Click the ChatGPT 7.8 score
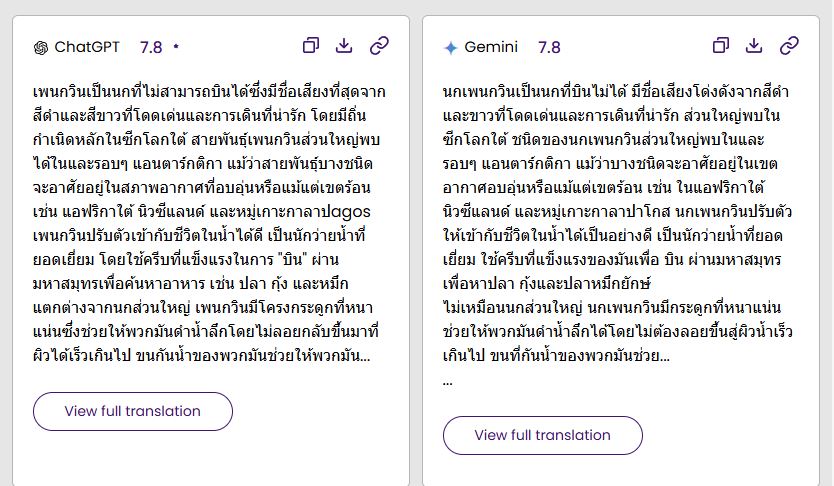Image resolution: width=834 pixels, height=486 pixels. [151, 47]
